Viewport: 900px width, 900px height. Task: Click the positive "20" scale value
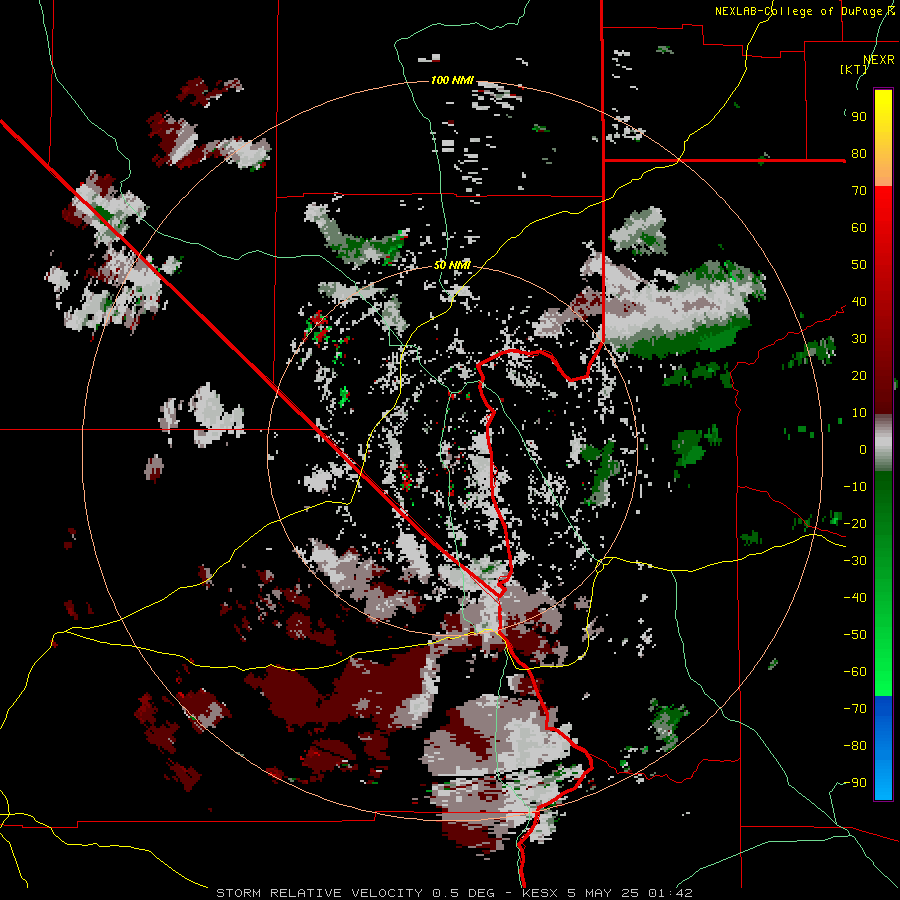[x=859, y=375]
